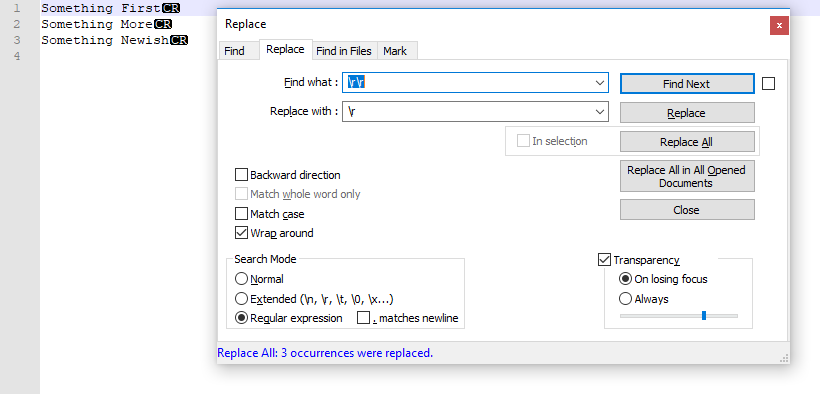Click line number 2 in the margin

point(17,24)
